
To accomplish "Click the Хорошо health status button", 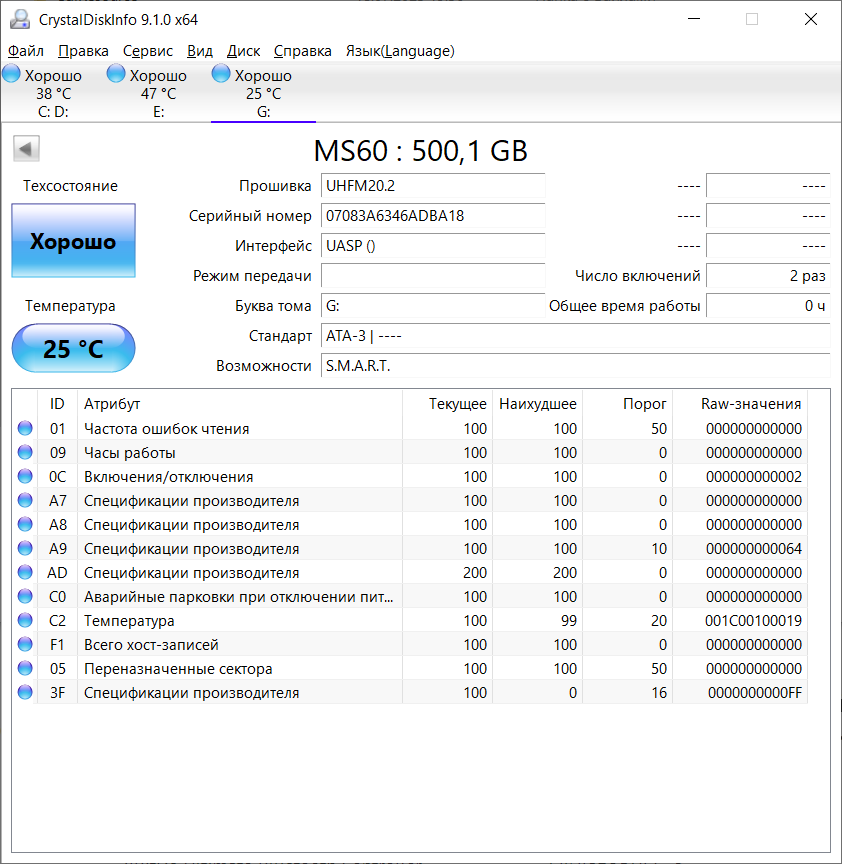I will (73, 241).
